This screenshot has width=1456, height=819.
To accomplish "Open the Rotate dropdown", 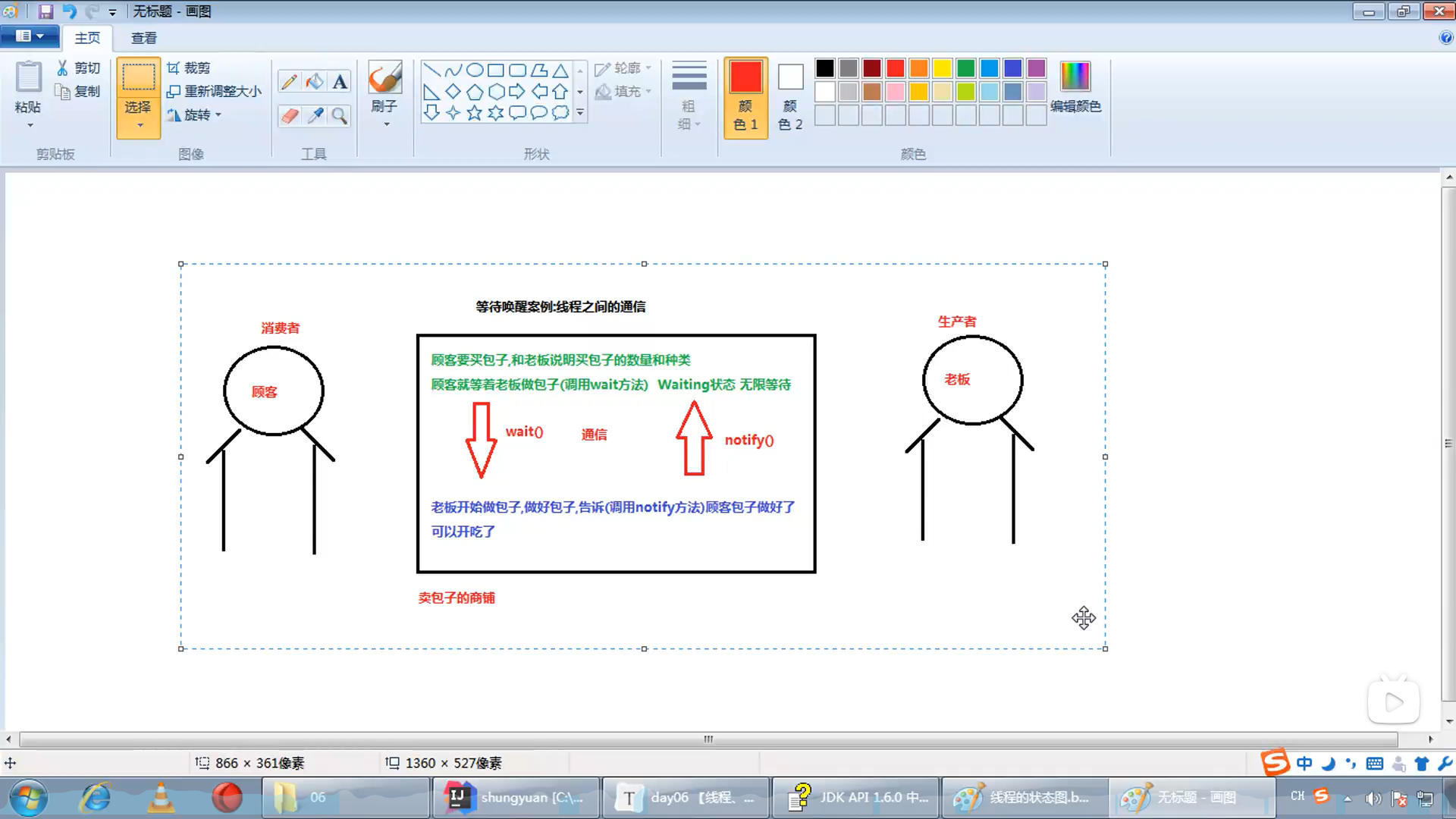I will click(194, 115).
